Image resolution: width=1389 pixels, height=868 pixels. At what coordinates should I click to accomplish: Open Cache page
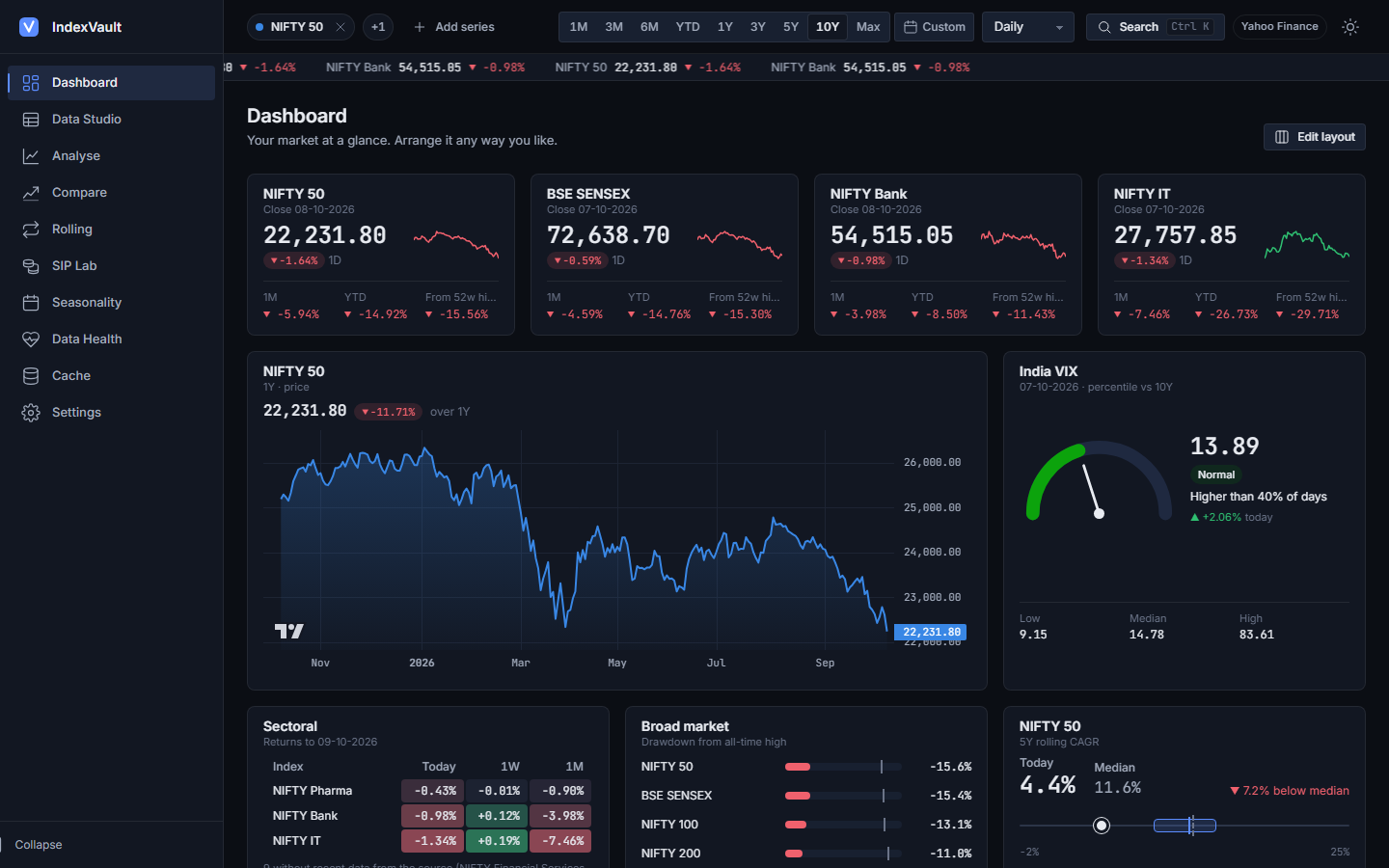pyautogui.click(x=111, y=376)
